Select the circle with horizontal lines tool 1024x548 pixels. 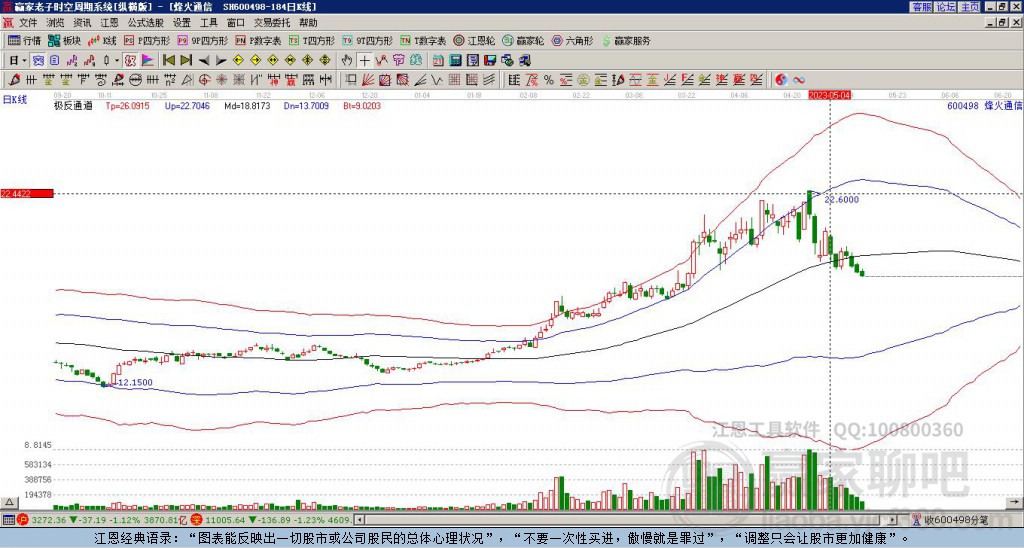tap(135, 80)
